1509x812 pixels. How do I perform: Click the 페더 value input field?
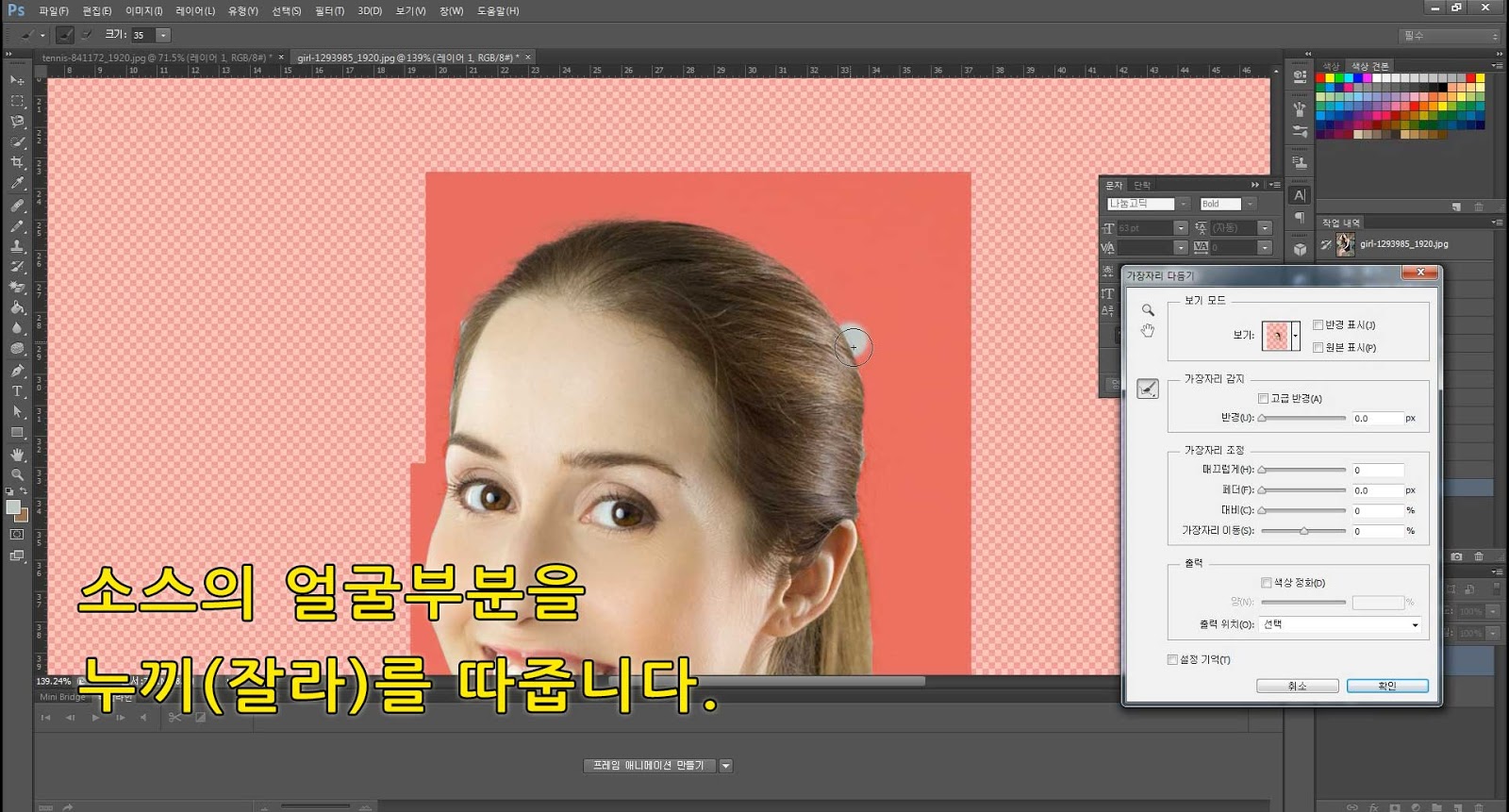(1377, 490)
